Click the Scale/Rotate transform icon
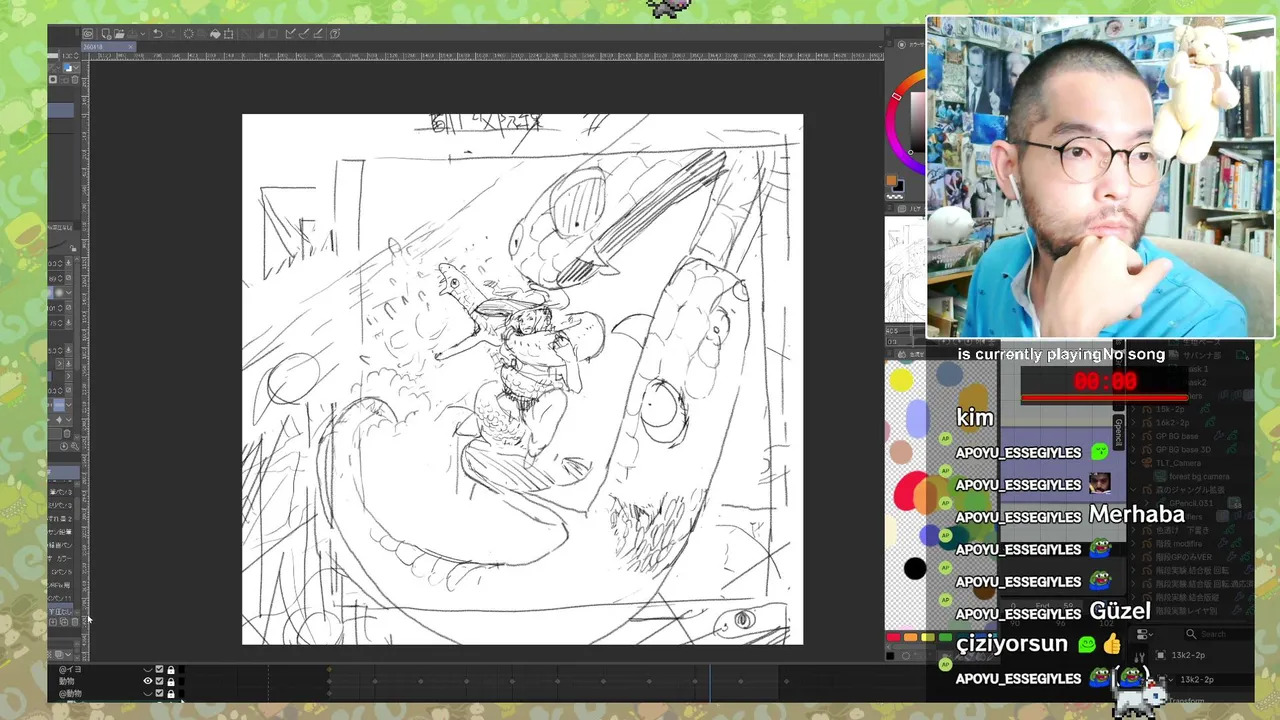 click(228, 34)
